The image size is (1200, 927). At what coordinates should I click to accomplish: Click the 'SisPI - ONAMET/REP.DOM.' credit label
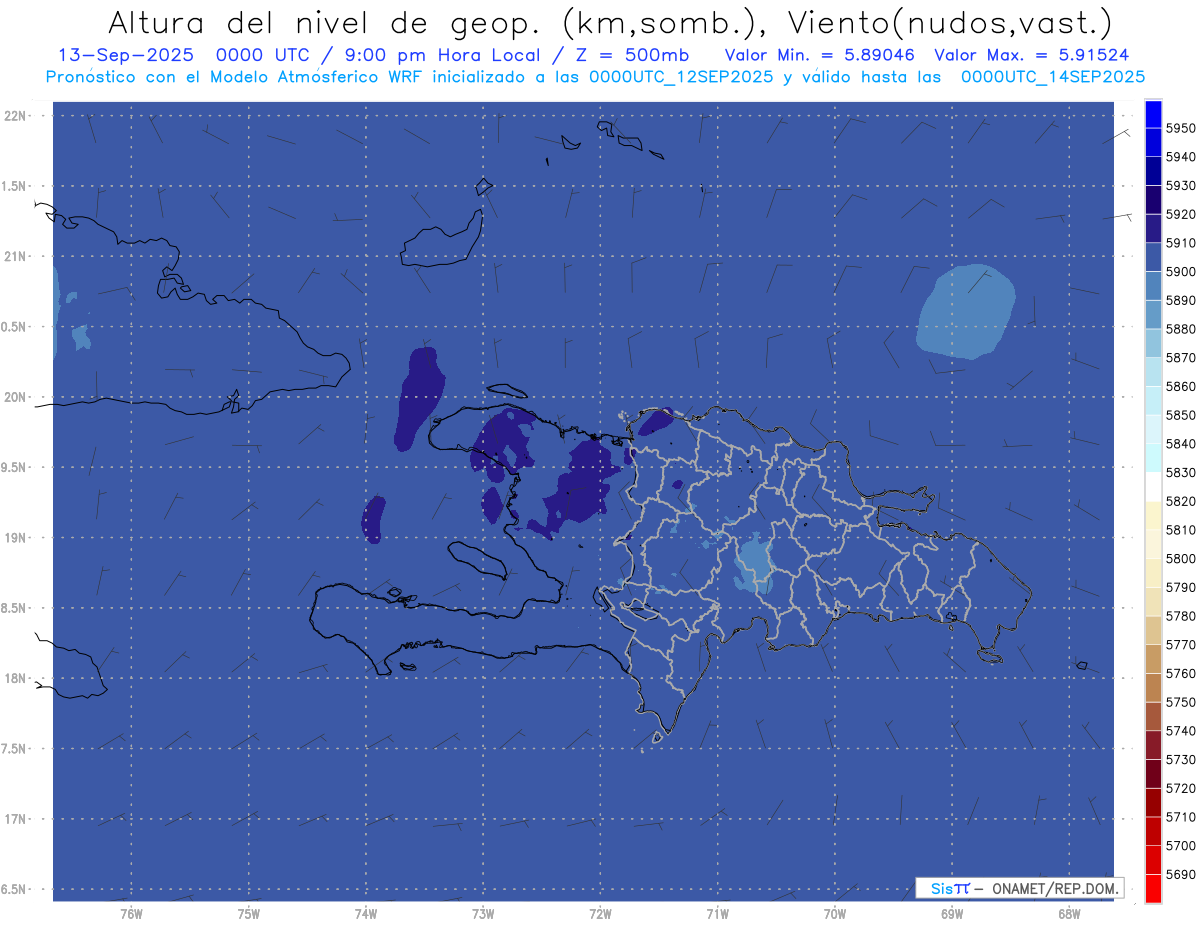[1020, 888]
